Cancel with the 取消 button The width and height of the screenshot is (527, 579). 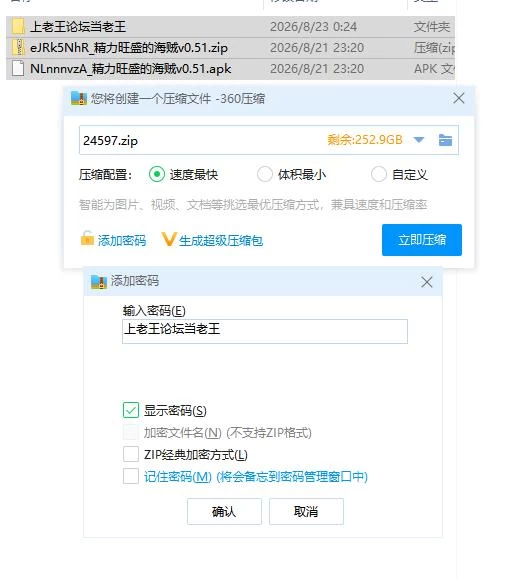(x=306, y=511)
